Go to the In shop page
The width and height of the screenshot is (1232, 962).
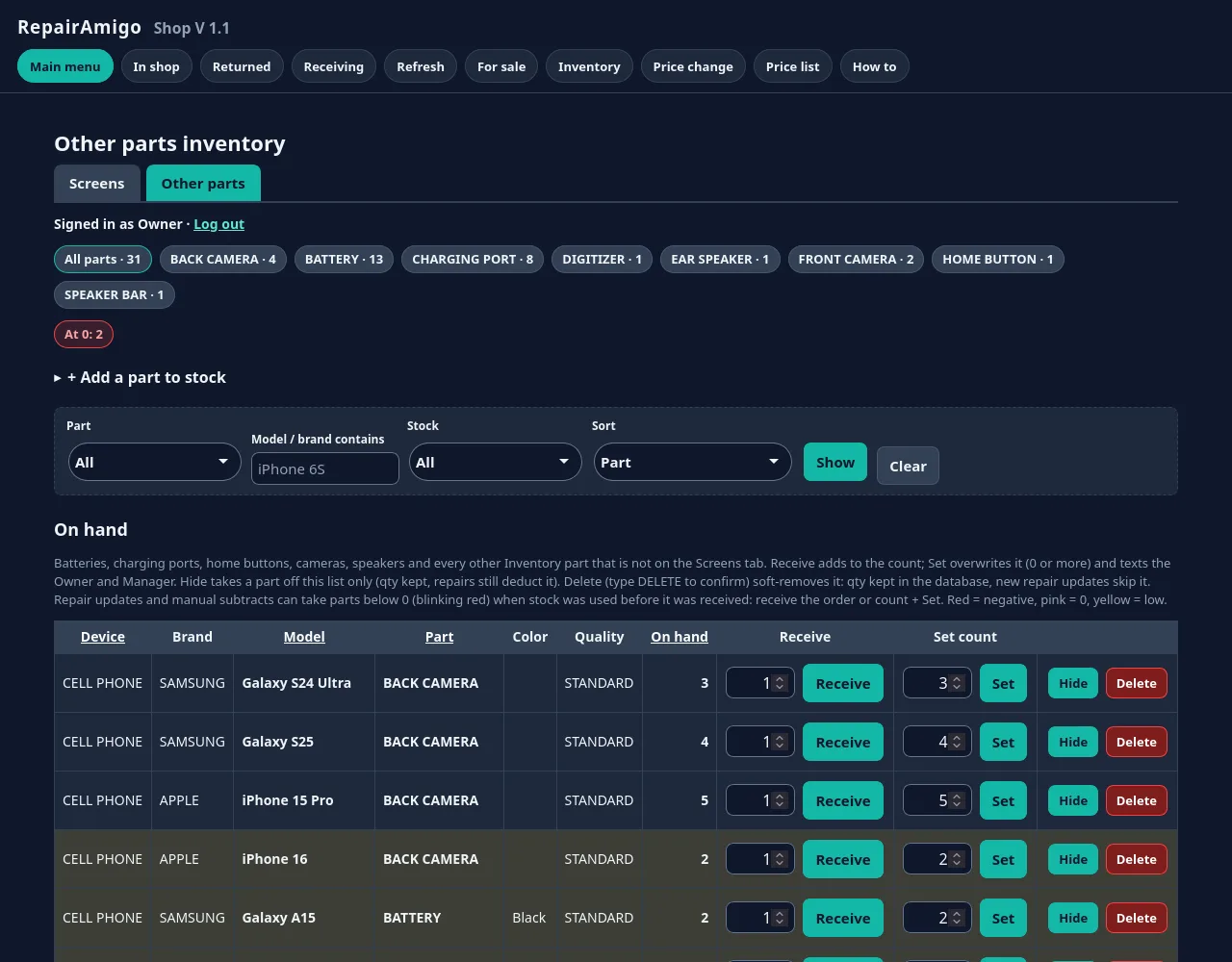156,66
